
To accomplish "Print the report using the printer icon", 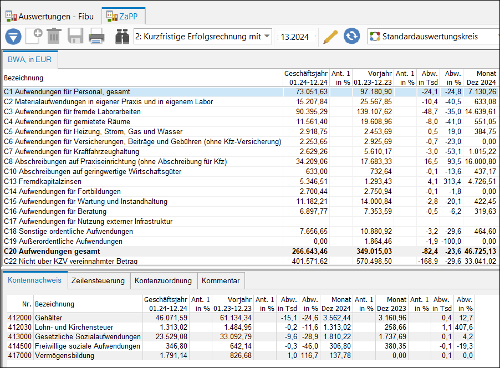I will (97, 36).
